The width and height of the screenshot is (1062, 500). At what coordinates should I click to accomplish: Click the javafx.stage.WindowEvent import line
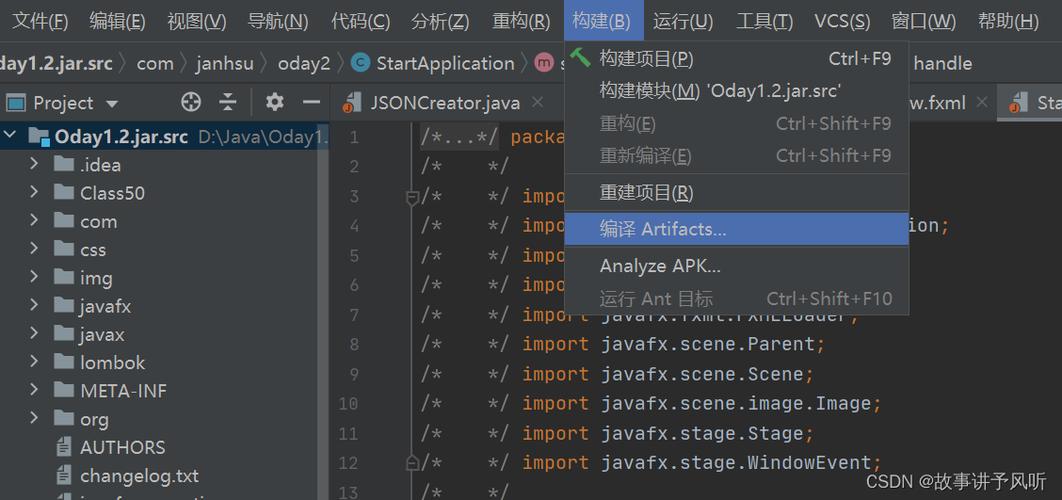tap(702, 463)
